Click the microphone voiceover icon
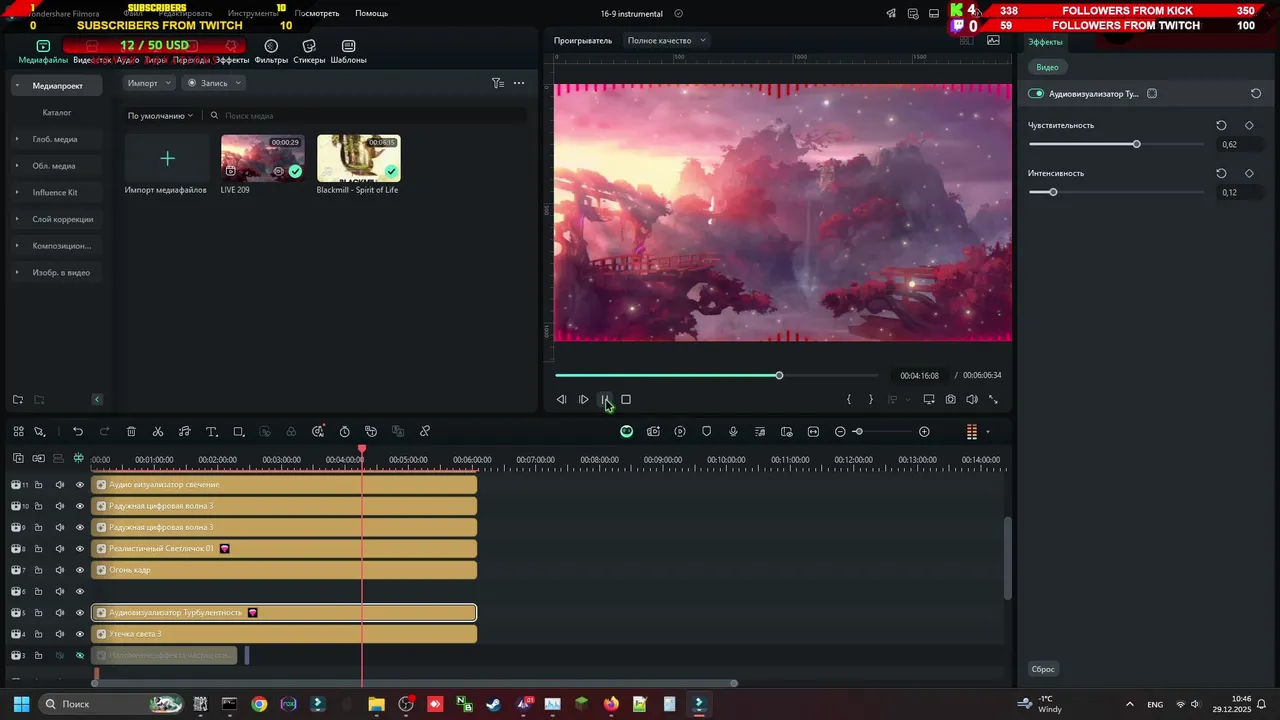 [x=733, y=432]
